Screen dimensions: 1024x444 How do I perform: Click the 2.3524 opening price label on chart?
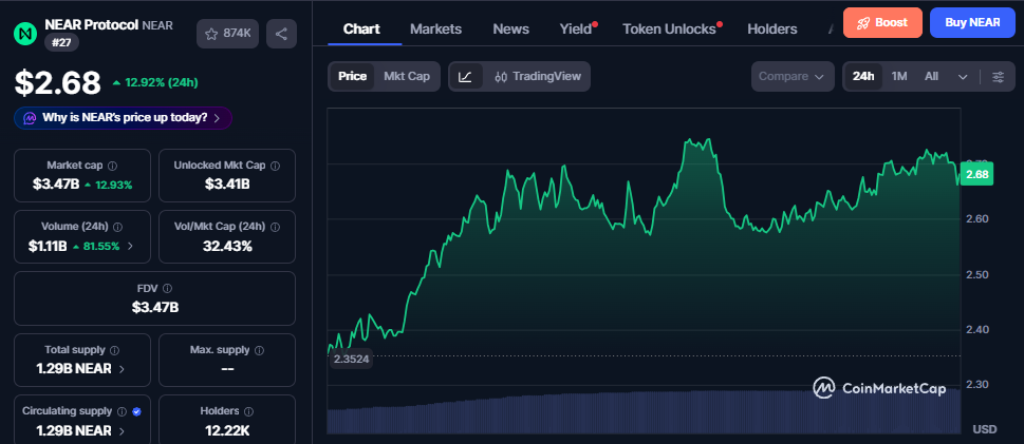click(x=351, y=358)
